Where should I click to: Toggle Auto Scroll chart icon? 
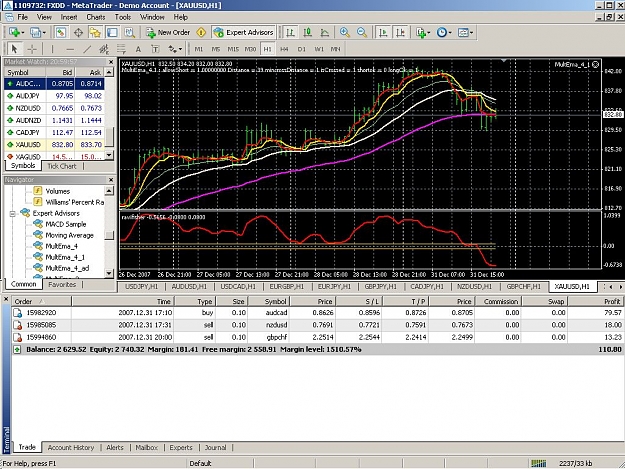coord(383,32)
